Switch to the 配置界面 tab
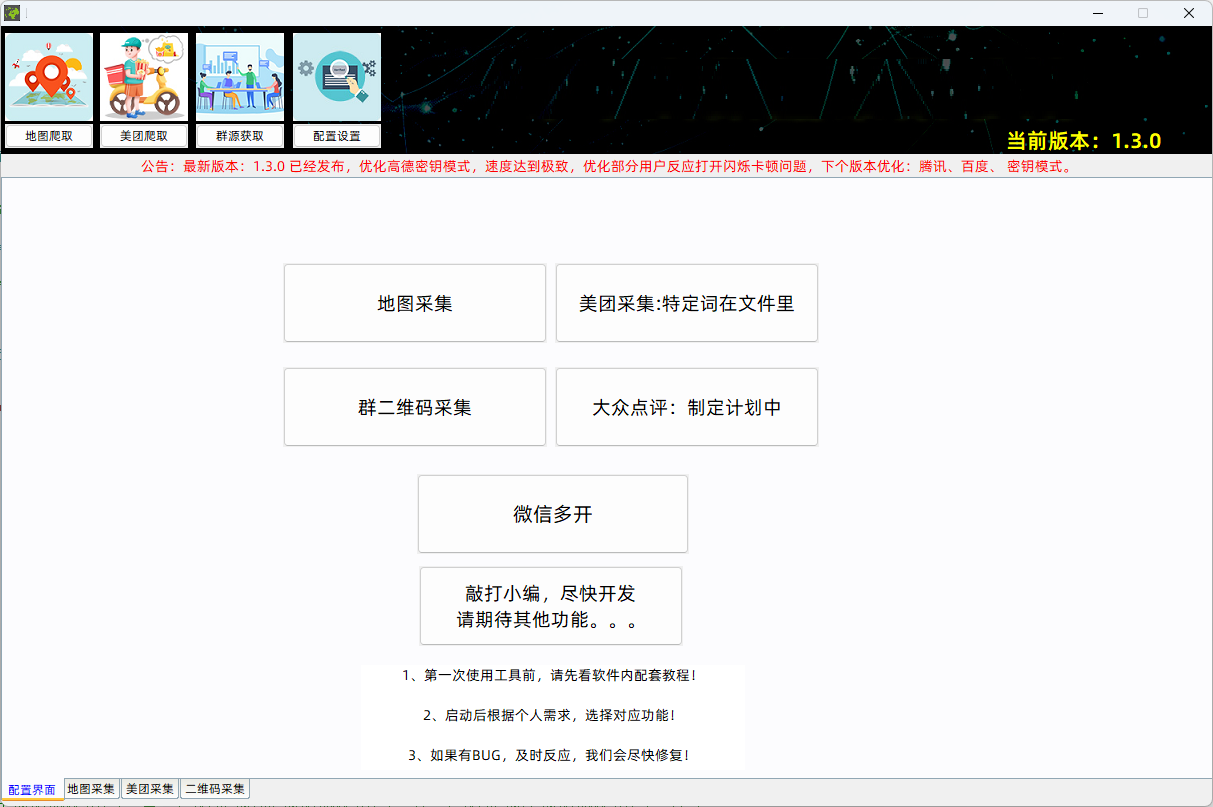 coord(33,789)
